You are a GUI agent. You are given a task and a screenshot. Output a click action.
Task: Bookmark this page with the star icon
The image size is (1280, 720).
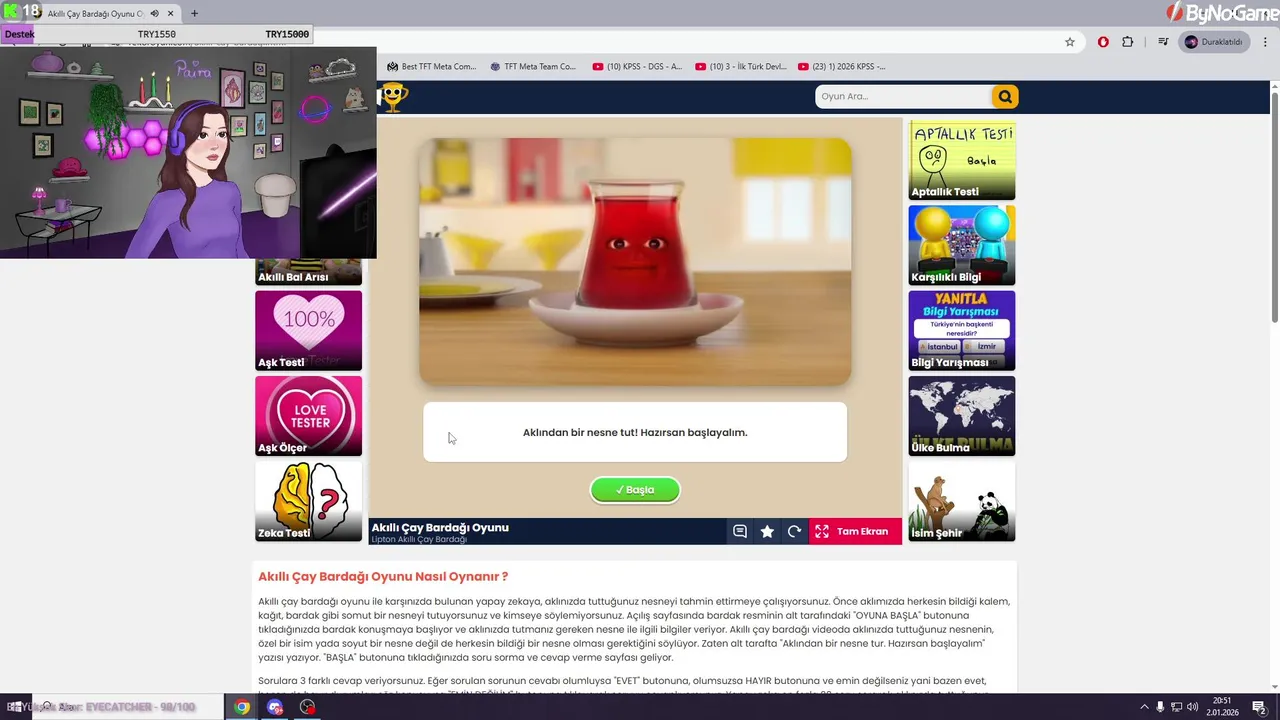1070,42
